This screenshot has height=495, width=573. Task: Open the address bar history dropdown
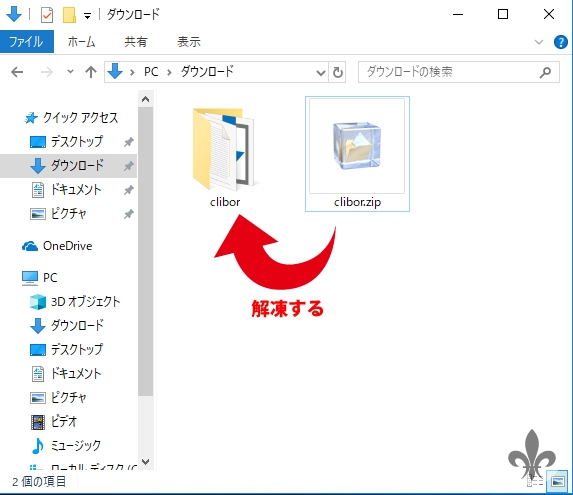(x=321, y=72)
